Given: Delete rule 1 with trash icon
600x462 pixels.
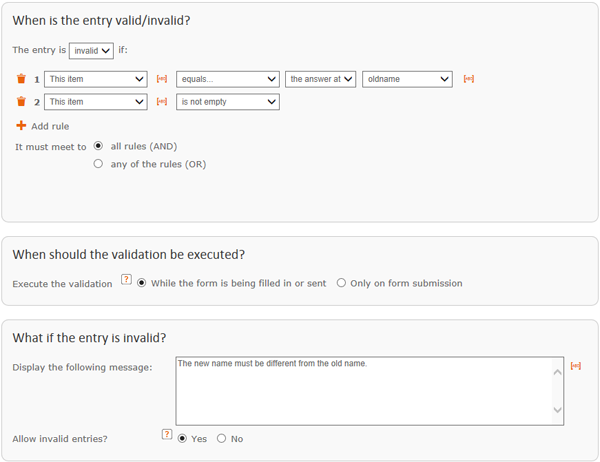Looking at the screenshot, I should tap(21, 78).
